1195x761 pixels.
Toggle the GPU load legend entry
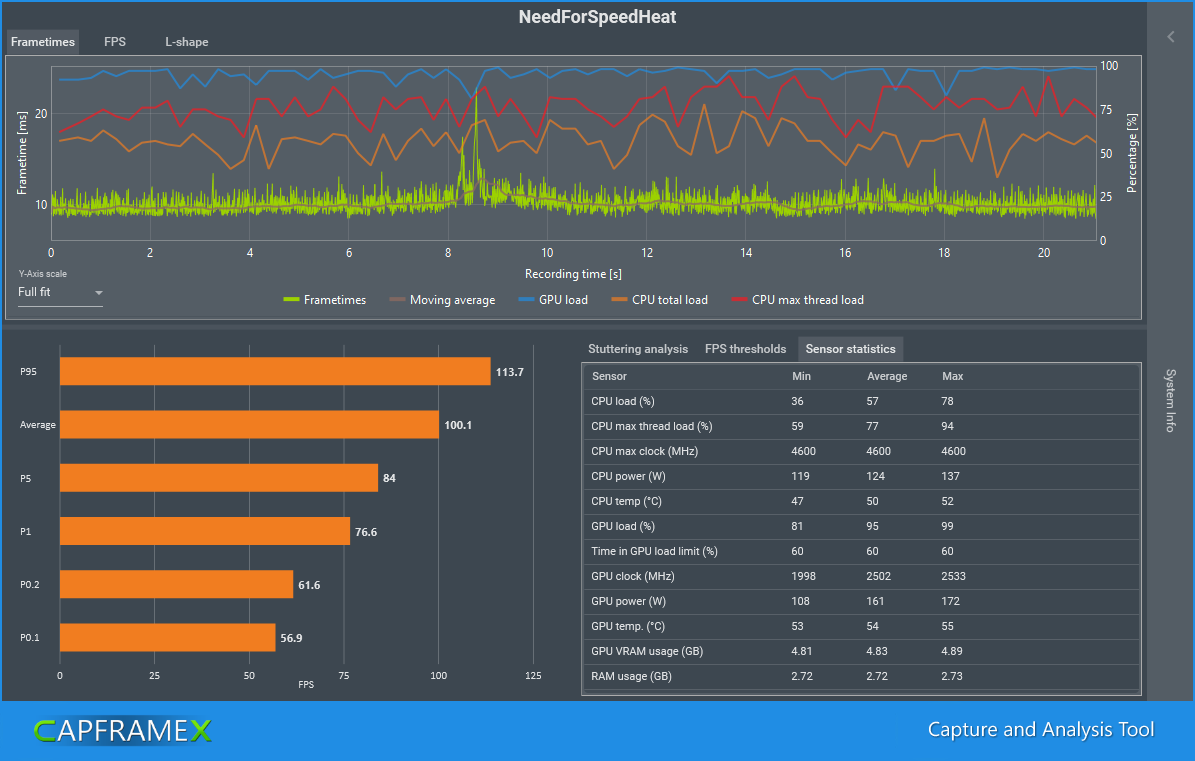click(556, 300)
